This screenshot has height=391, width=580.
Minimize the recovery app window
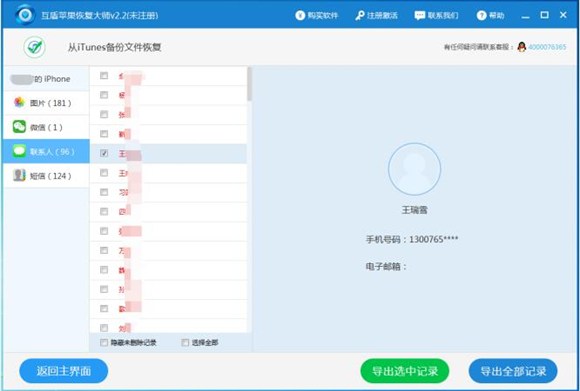525,16
